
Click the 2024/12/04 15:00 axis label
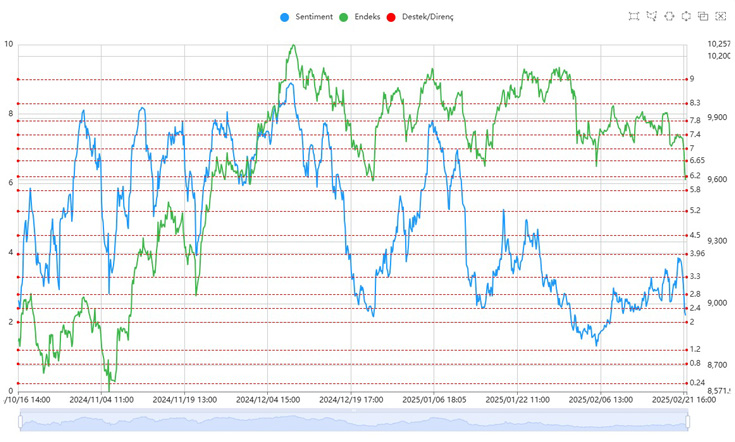click(x=268, y=399)
